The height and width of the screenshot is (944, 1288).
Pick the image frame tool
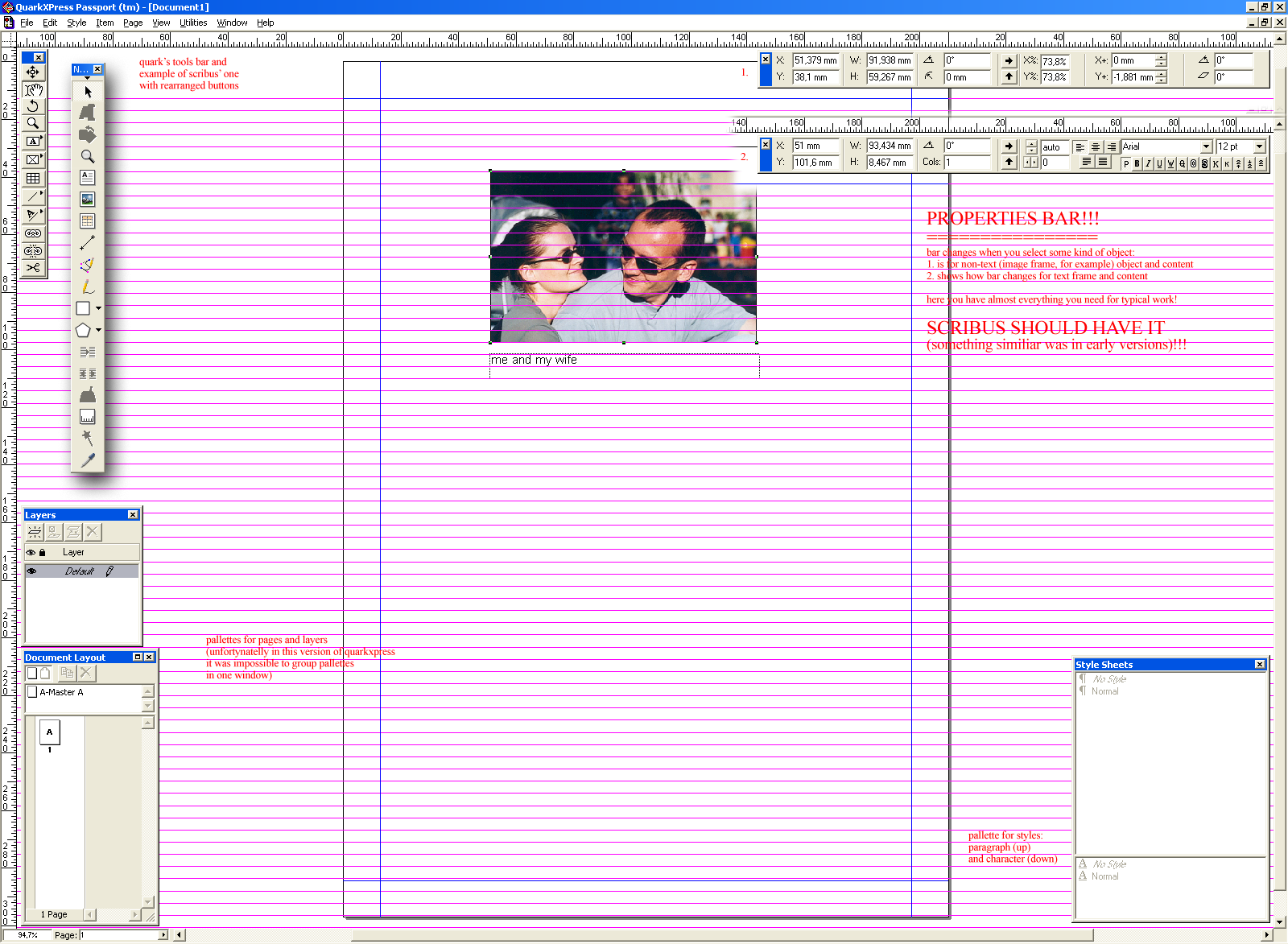pyautogui.click(x=88, y=199)
